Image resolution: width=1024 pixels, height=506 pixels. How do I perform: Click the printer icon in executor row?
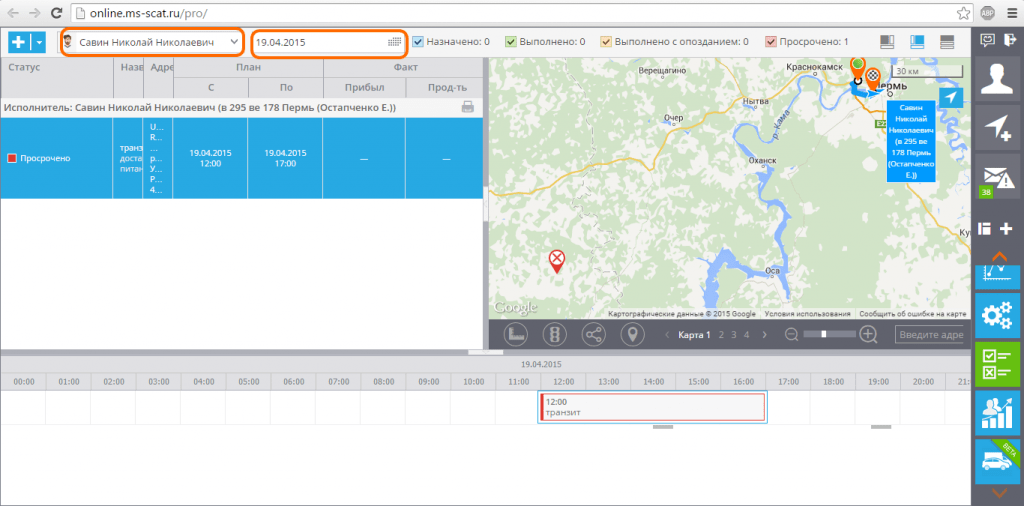[x=468, y=108]
